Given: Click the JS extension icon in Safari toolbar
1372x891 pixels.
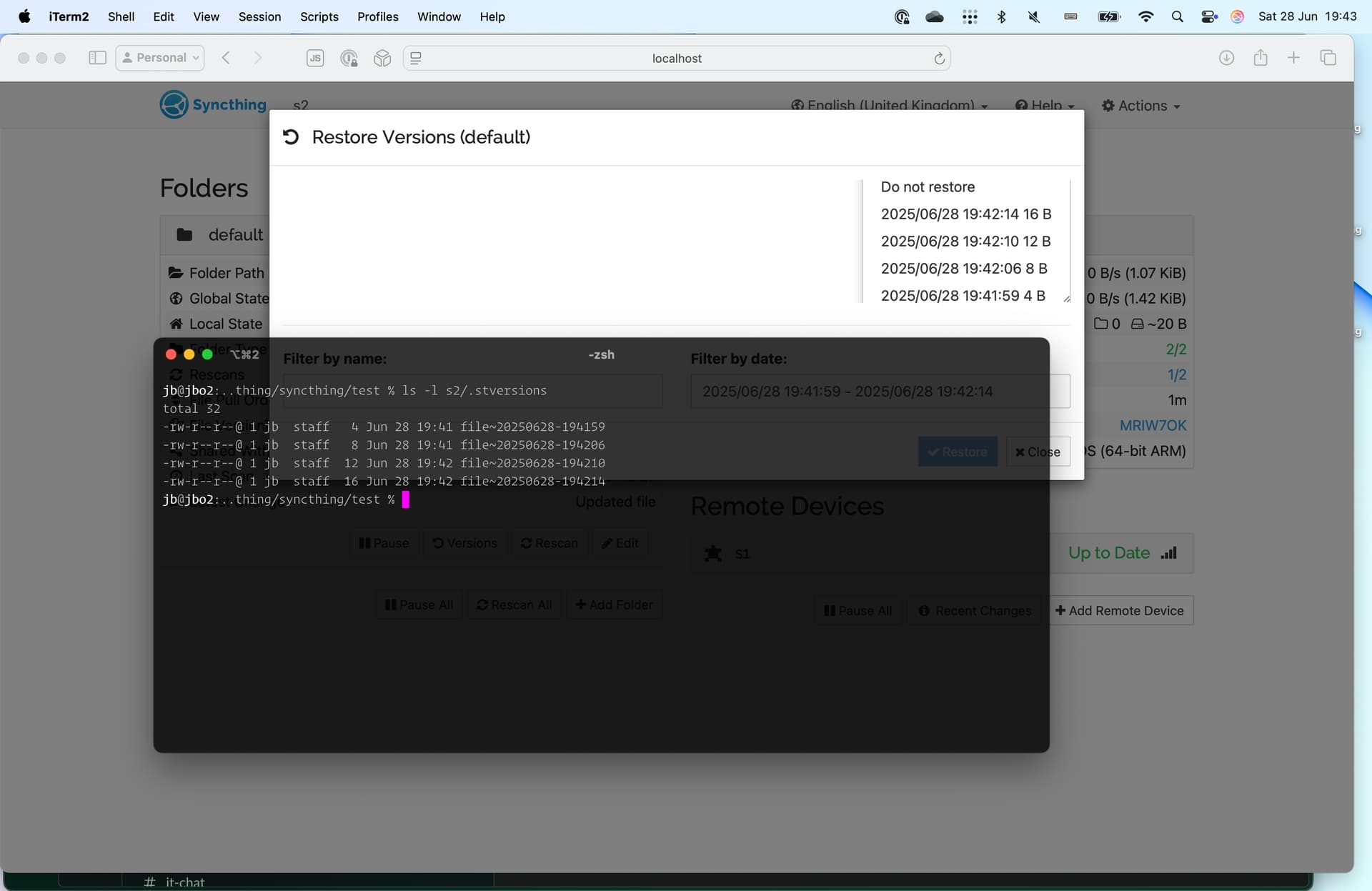Looking at the screenshot, I should click(315, 58).
